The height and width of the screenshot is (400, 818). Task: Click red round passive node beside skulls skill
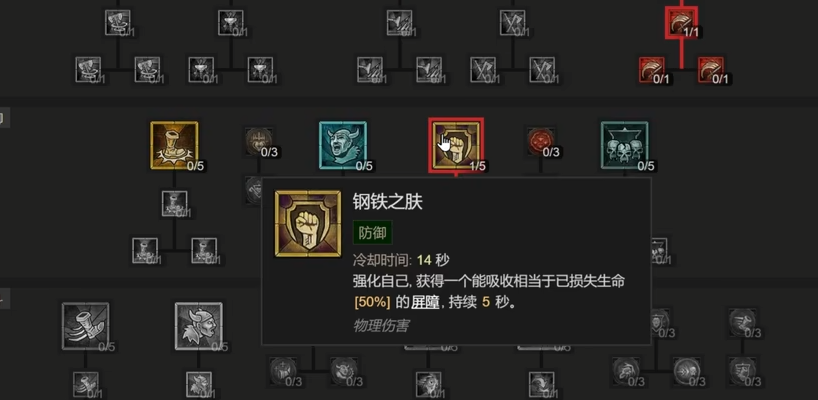(x=539, y=141)
